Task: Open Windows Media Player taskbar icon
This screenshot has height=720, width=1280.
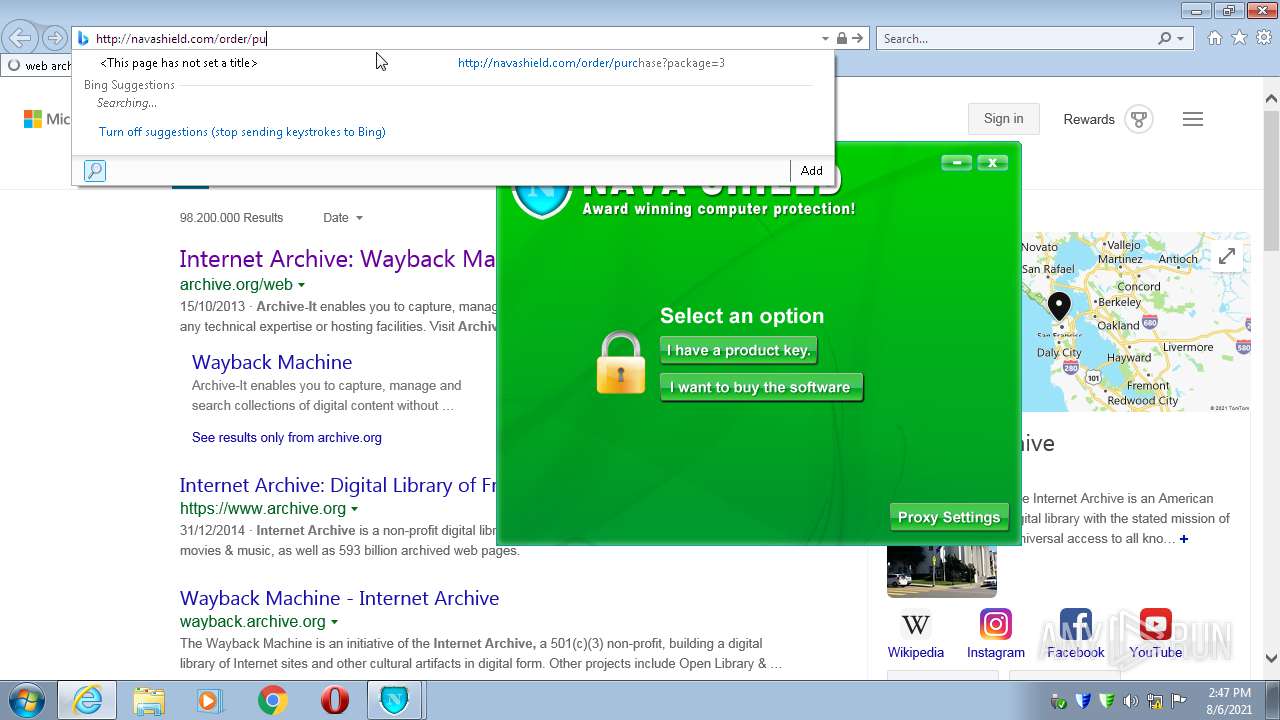Action: pos(211,700)
